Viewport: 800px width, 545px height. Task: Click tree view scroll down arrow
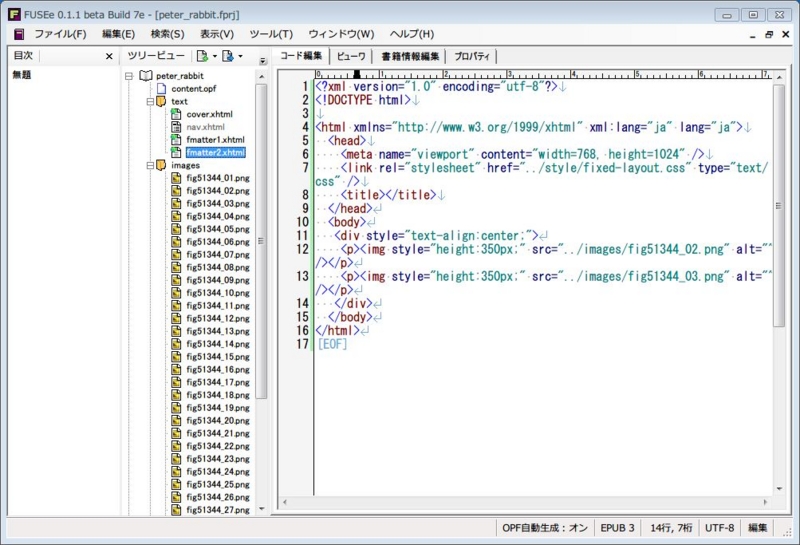[x=262, y=509]
